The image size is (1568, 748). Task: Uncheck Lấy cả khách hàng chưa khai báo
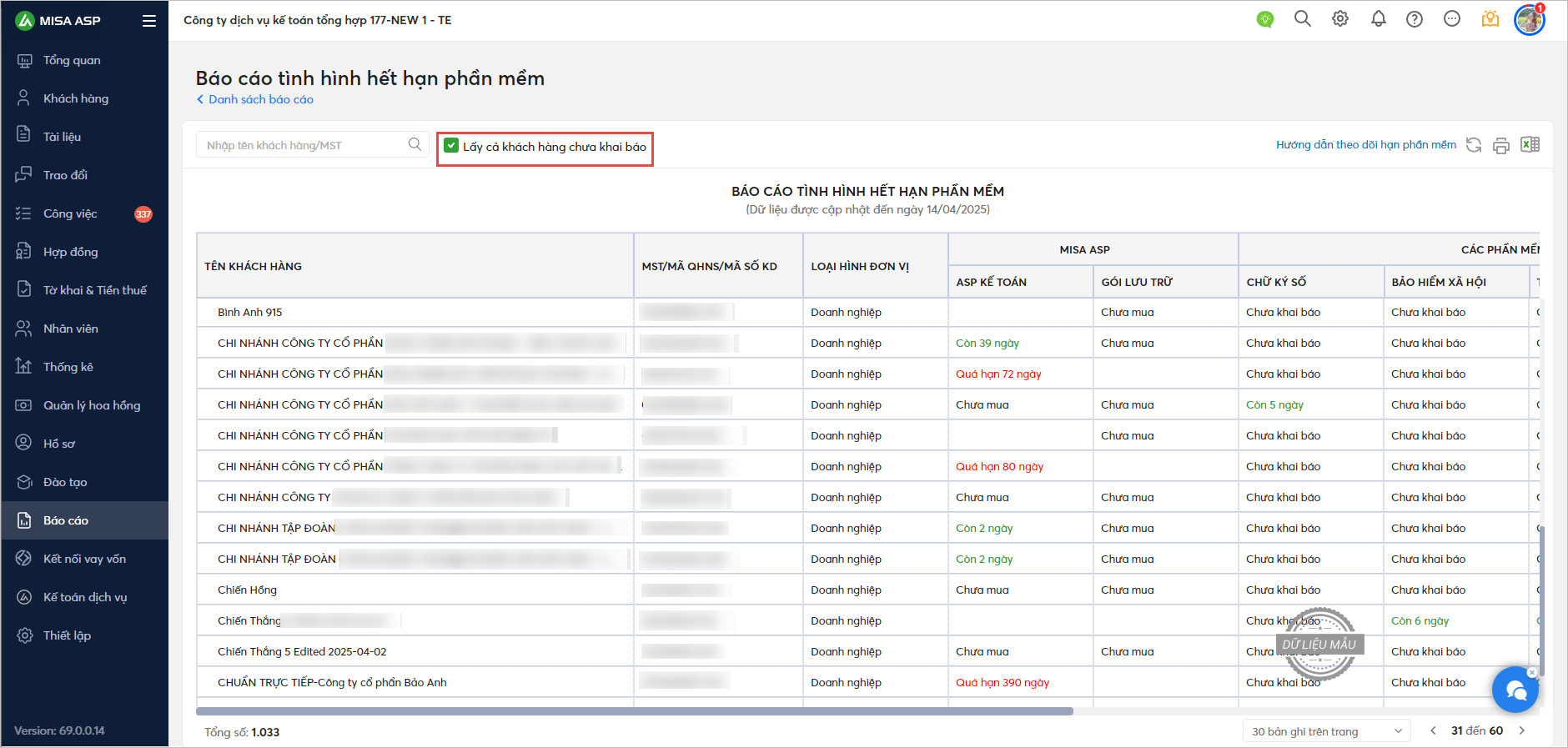coord(451,146)
